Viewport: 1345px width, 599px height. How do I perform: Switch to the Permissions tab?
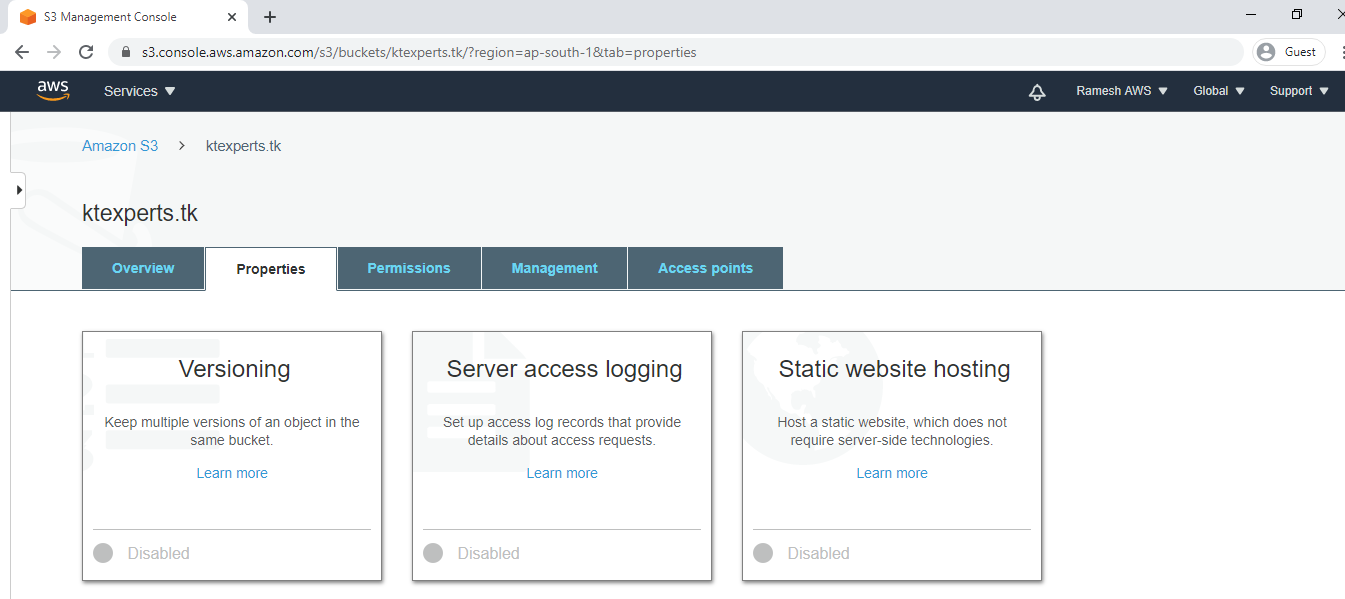409,268
